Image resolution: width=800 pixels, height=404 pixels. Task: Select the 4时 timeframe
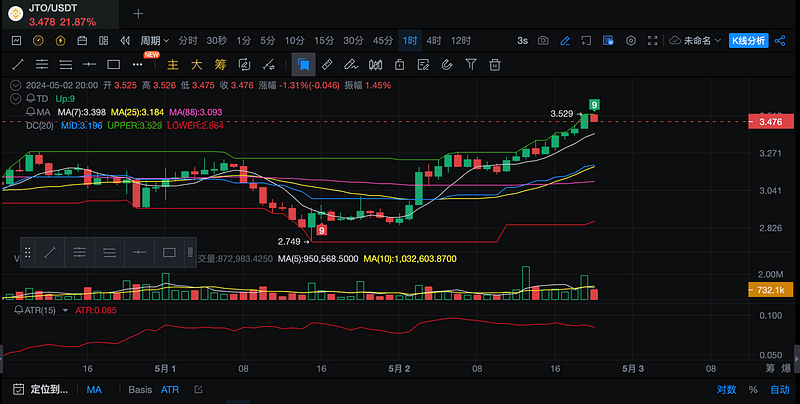(434, 41)
